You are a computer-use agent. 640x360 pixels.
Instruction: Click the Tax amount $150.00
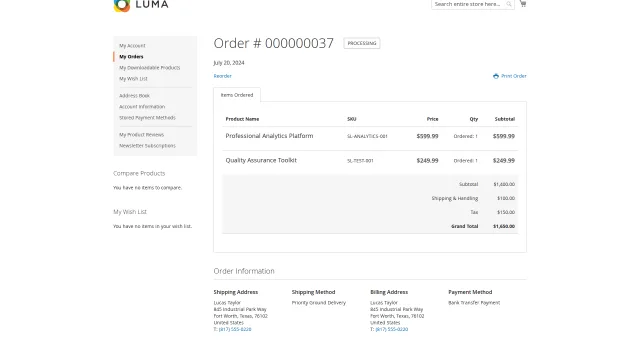[506, 212]
